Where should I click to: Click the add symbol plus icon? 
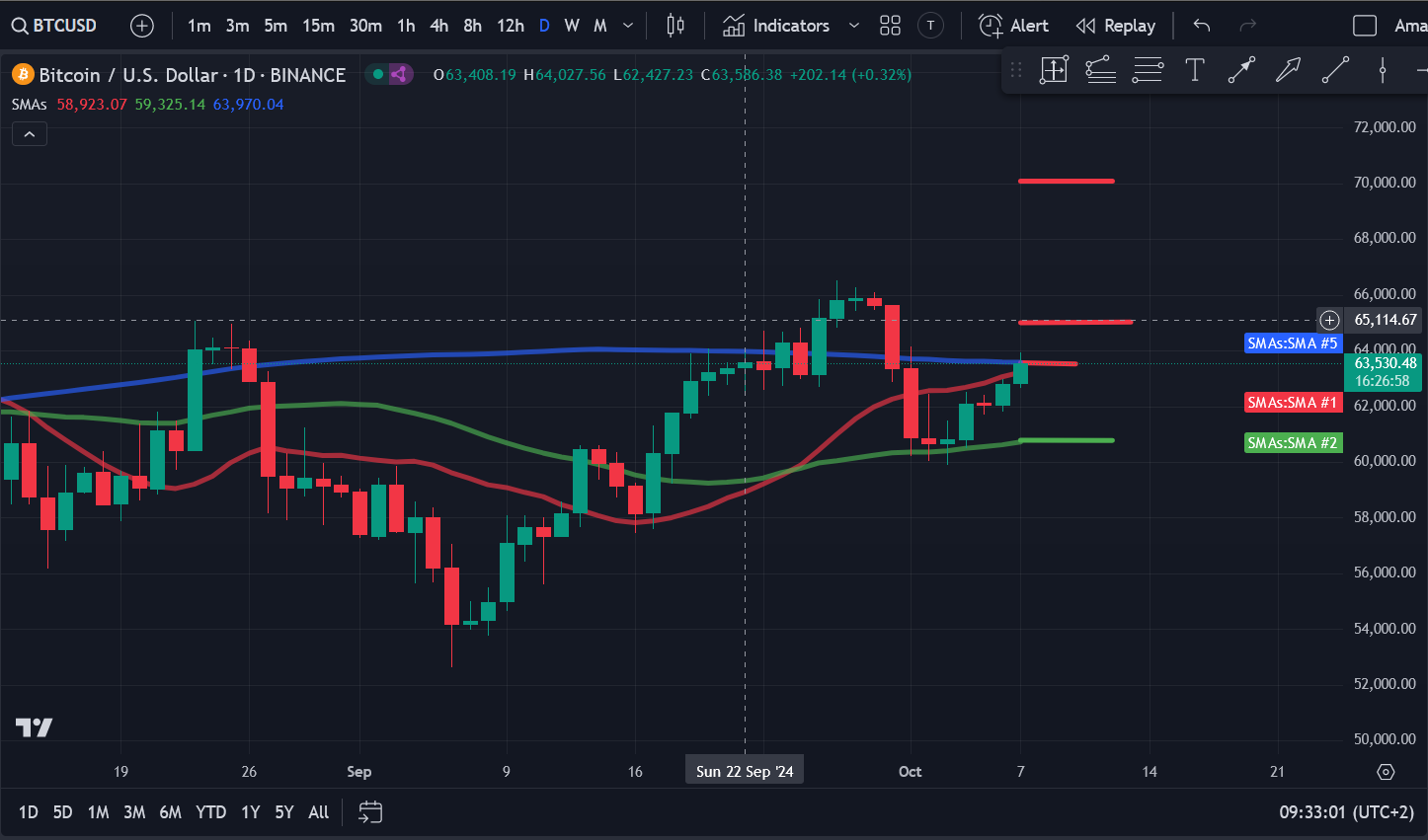tap(142, 26)
